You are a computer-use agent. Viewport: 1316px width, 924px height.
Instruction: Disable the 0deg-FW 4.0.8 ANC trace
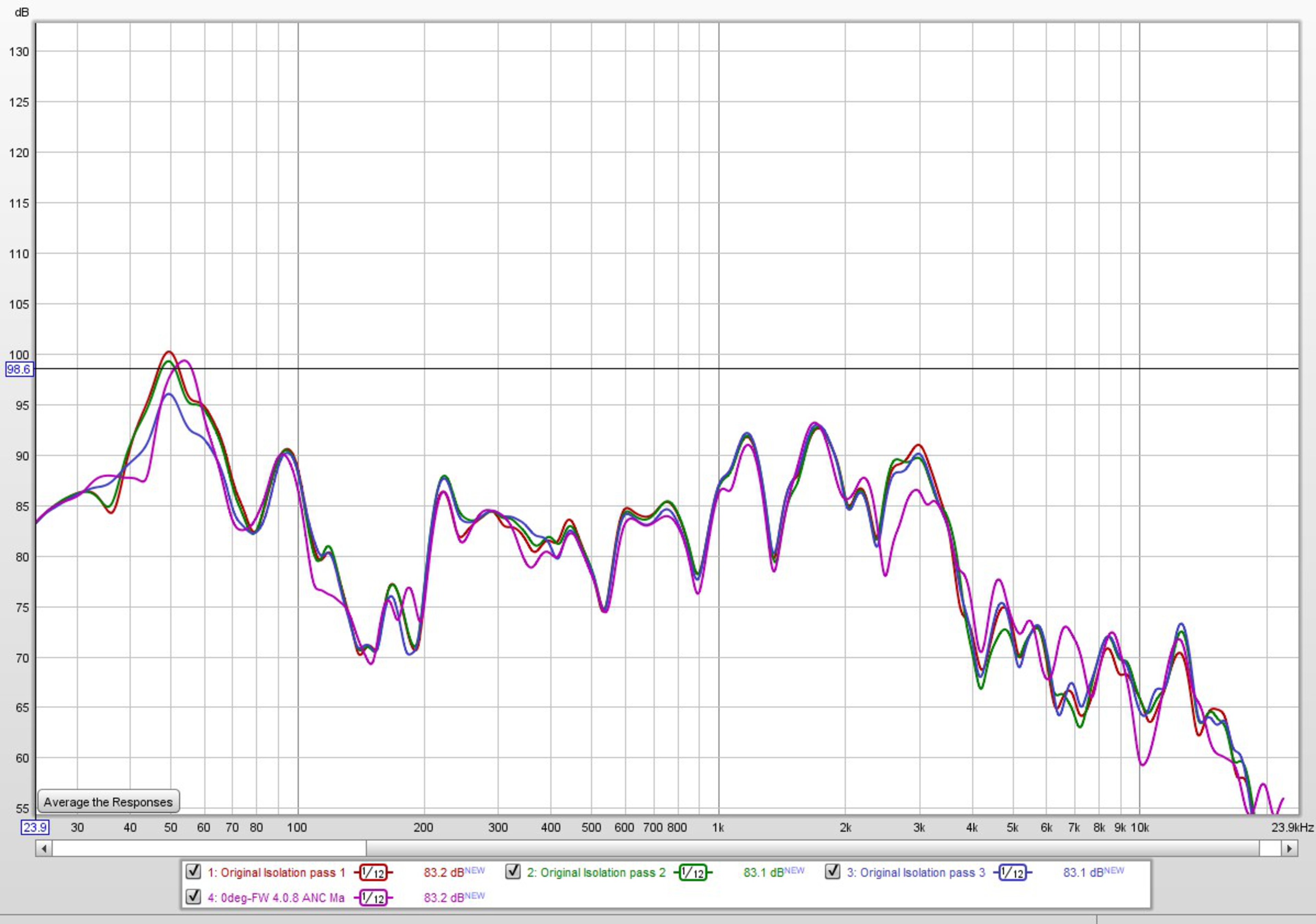coord(194,897)
